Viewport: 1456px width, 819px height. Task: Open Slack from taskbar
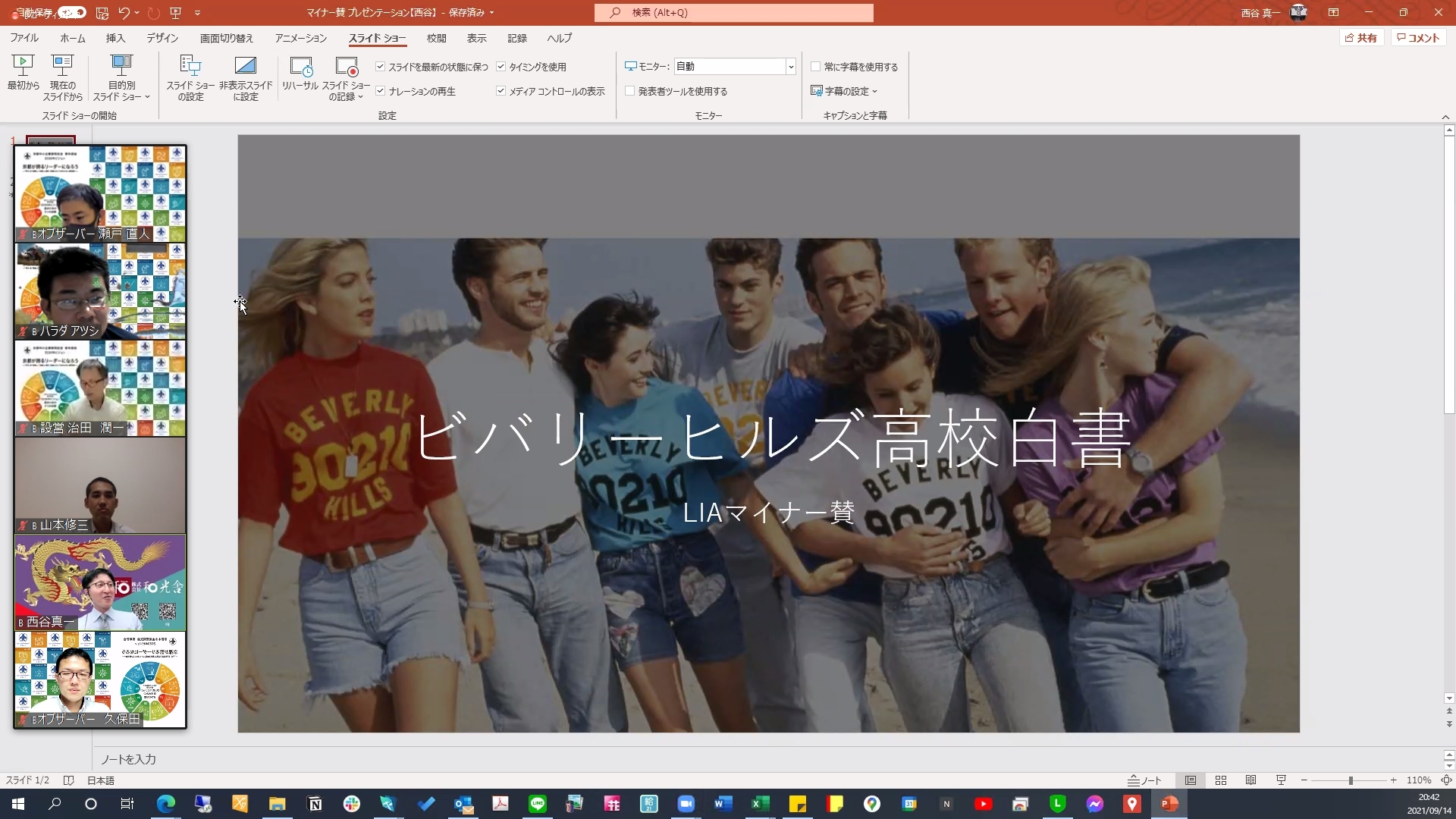pos(352,804)
